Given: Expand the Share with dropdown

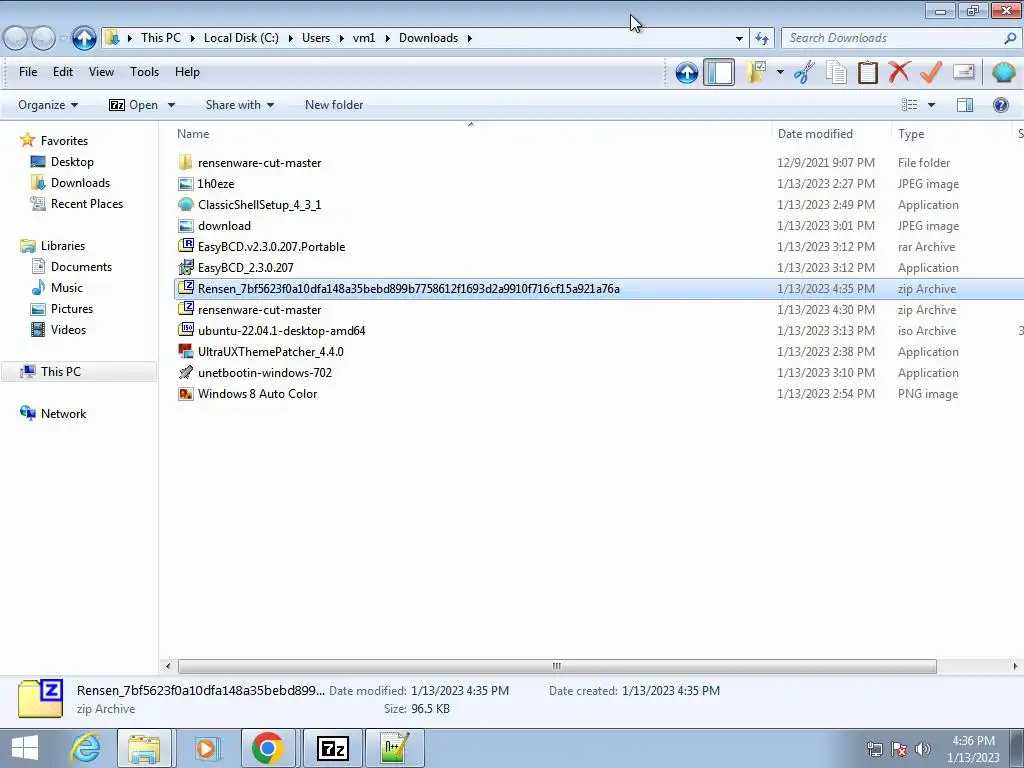Looking at the screenshot, I should tap(240, 105).
